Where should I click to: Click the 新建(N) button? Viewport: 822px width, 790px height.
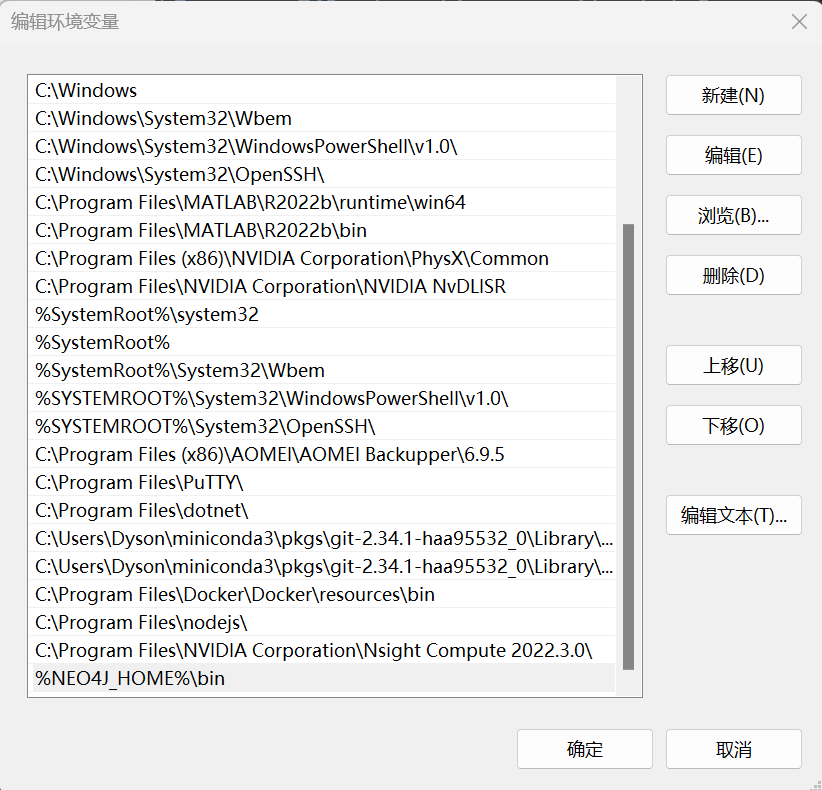tap(733, 95)
